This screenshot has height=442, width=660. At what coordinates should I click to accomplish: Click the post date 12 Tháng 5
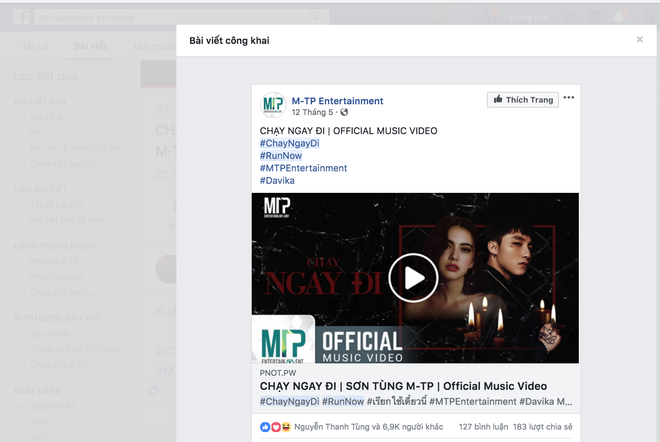312,112
